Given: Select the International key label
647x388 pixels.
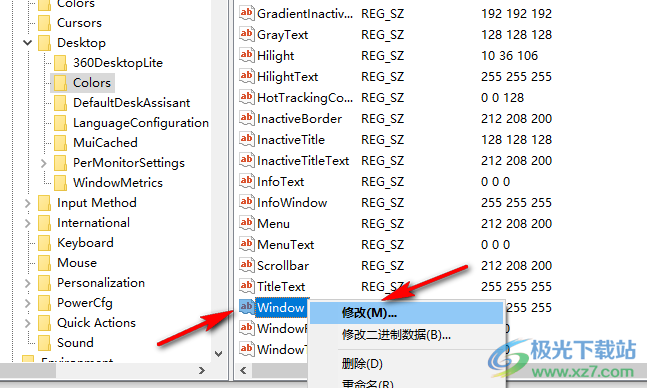Looking at the screenshot, I should (x=93, y=223).
